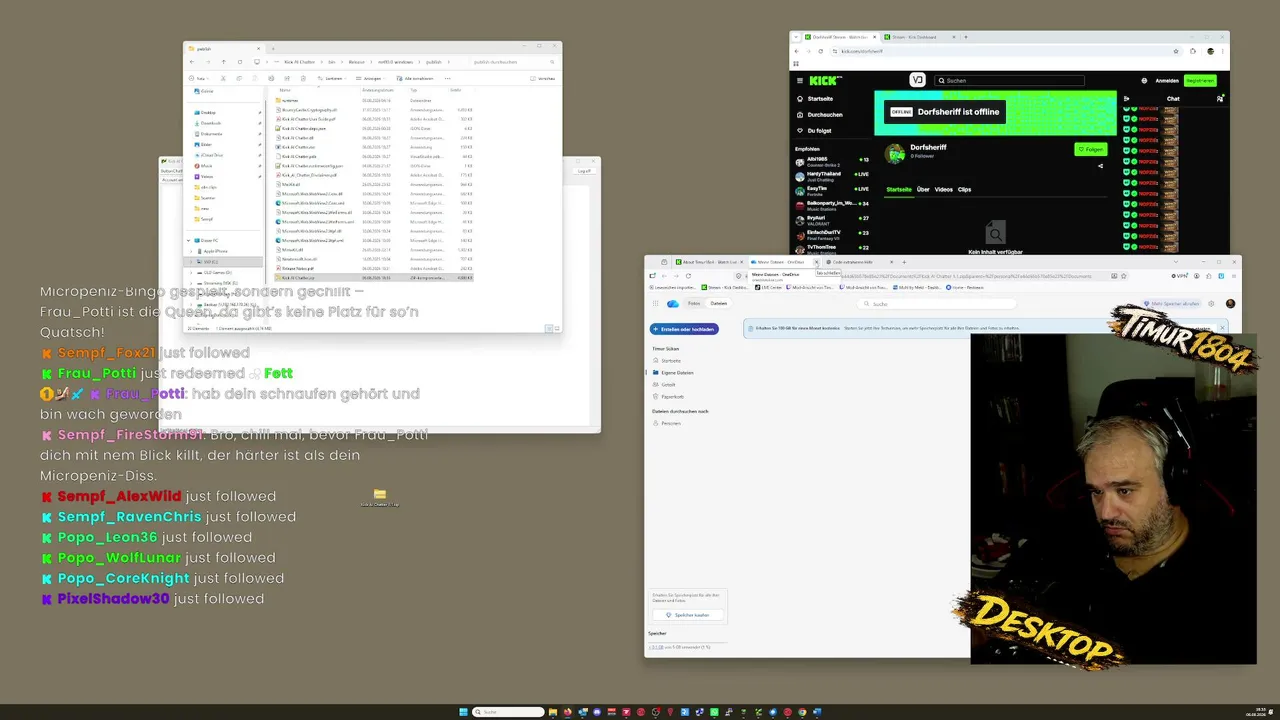The image size is (1280, 720).
Task: Open Geteilt in OneDrive sidebar
Action: tap(668, 385)
